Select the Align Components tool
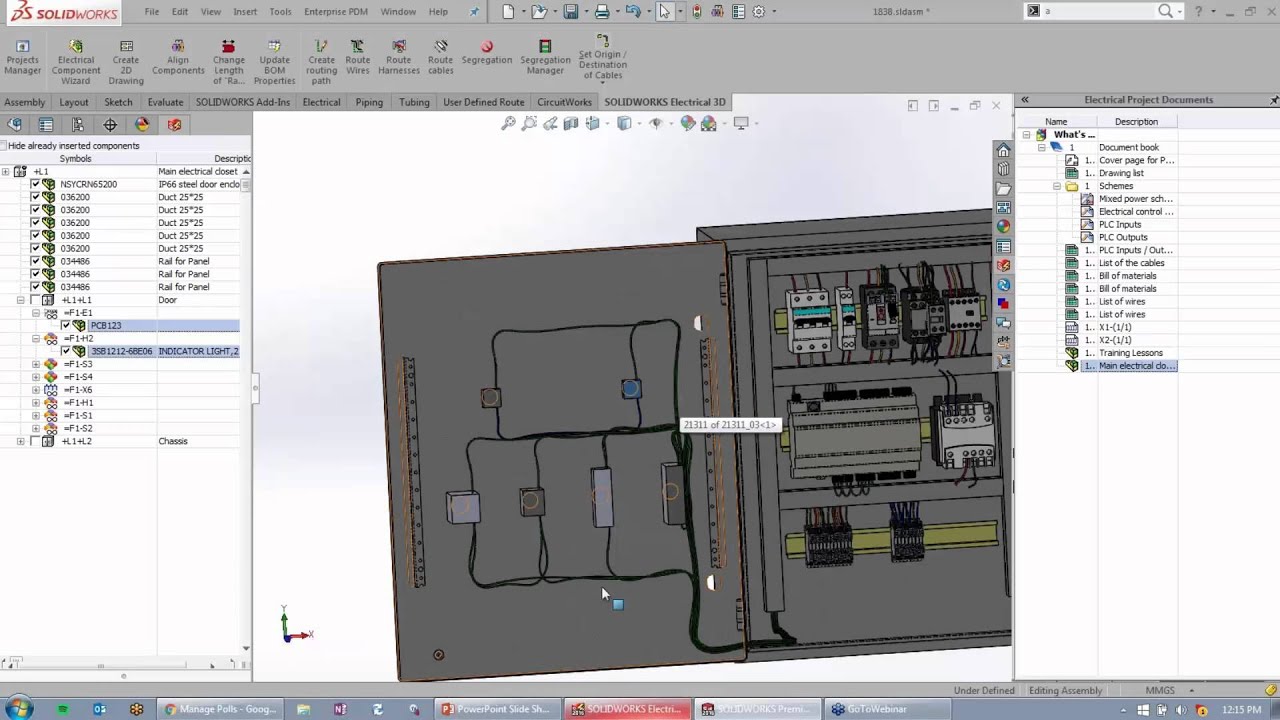Image resolution: width=1280 pixels, height=720 pixels. click(178, 58)
